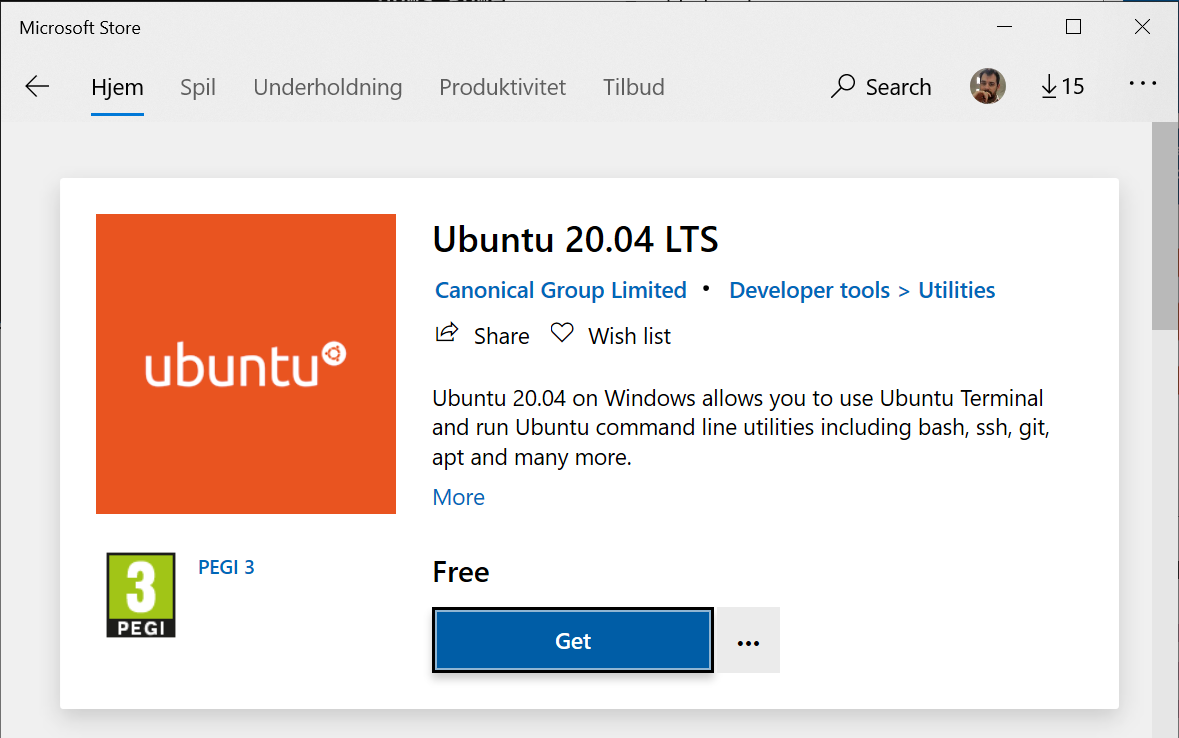Open the Hjem tab
1179x738 pixels.
tap(117, 87)
